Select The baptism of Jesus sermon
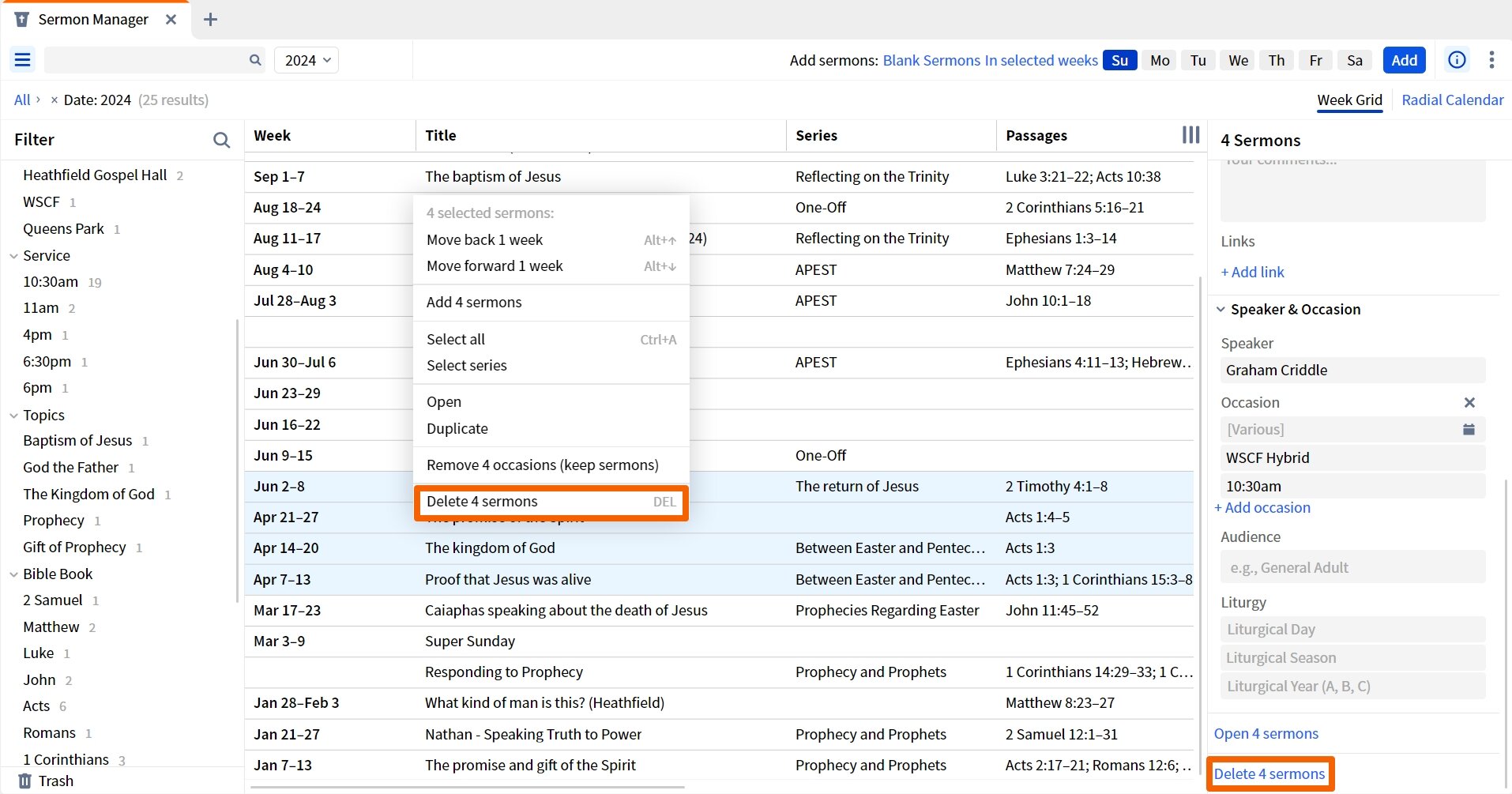This screenshot has height=794, width=1512. coord(719,177)
